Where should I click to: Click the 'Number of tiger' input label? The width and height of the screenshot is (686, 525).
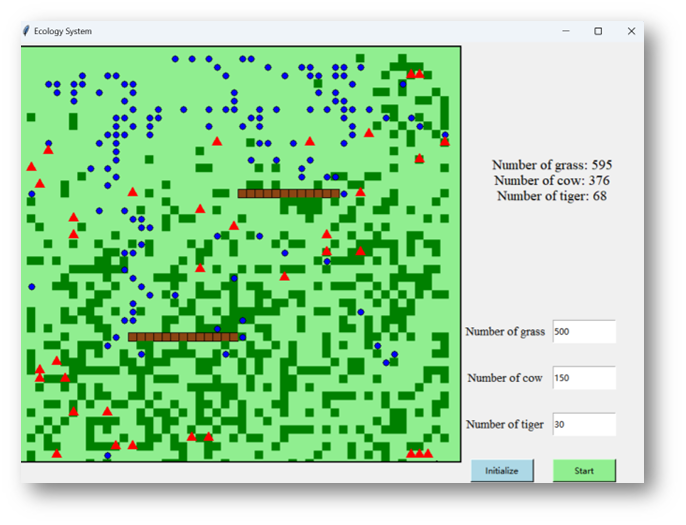click(505, 424)
